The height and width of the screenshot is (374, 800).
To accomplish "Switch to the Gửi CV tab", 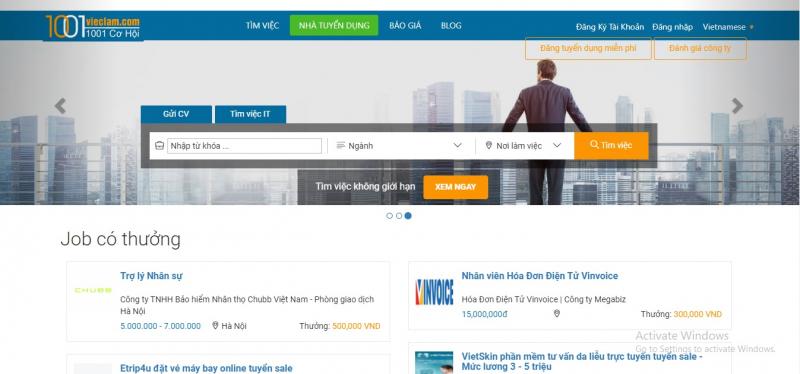I will point(176,114).
